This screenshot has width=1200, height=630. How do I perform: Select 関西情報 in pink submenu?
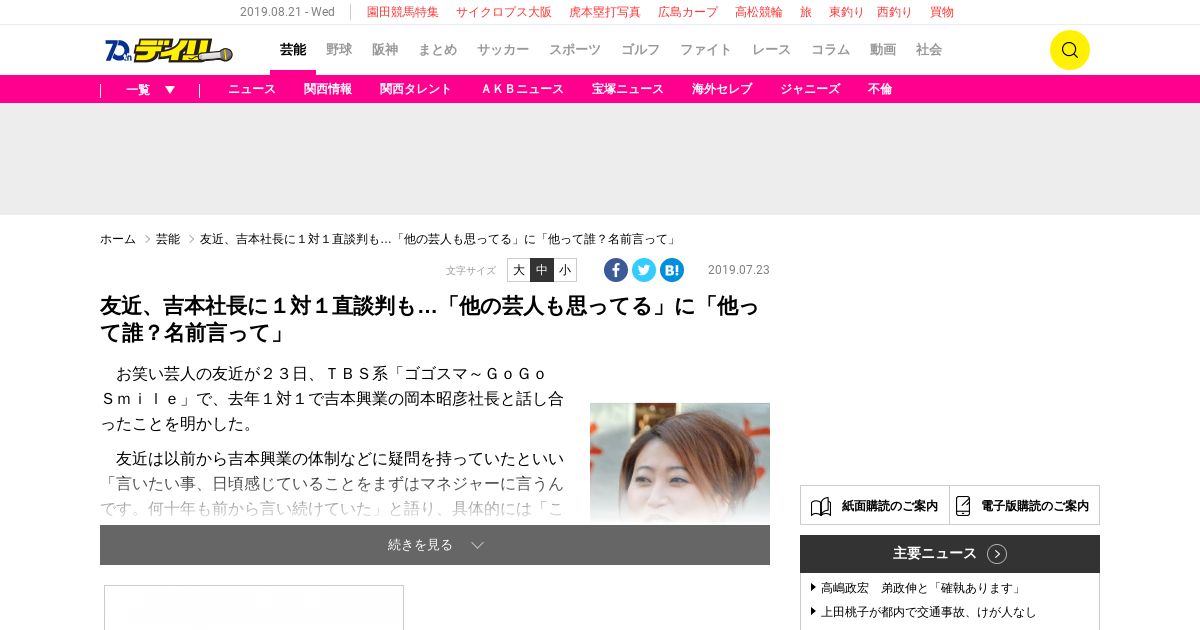[x=328, y=89]
